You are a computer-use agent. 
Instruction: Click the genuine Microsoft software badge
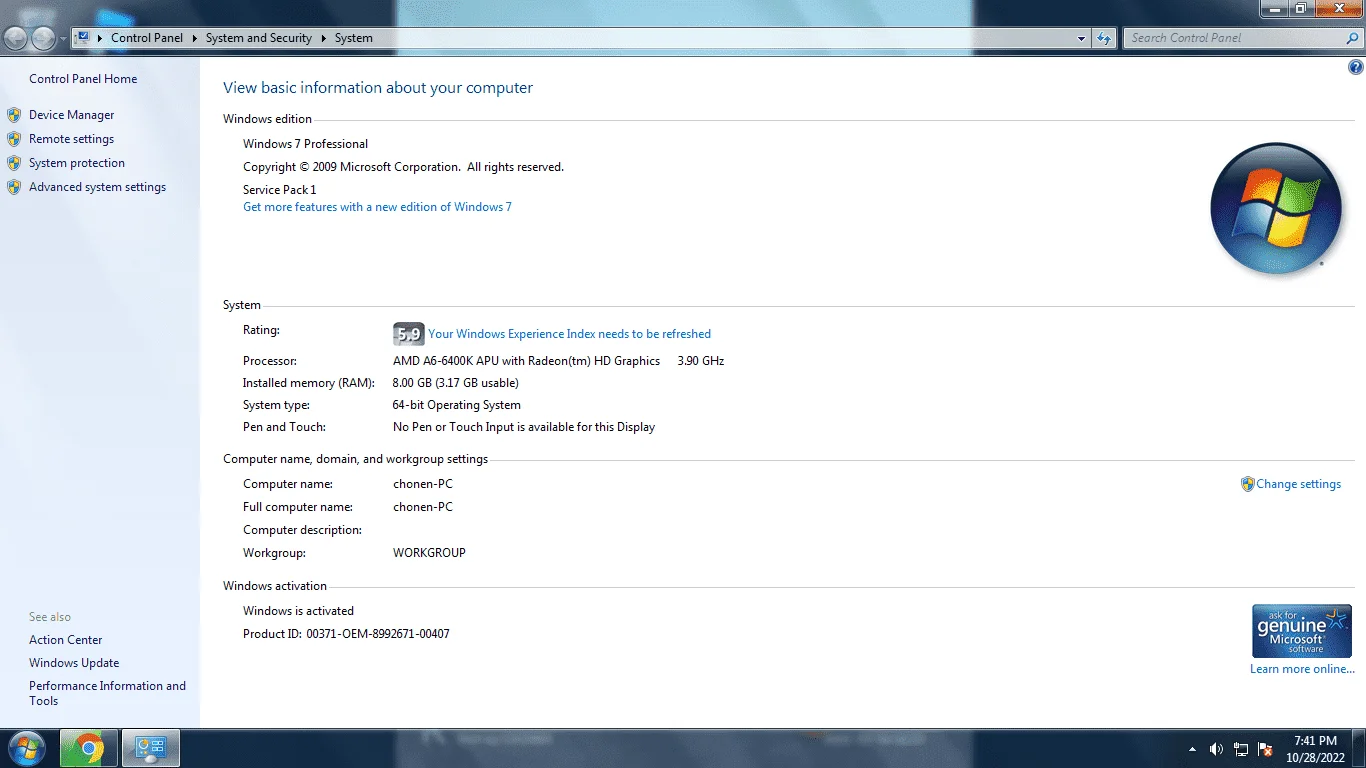1301,630
